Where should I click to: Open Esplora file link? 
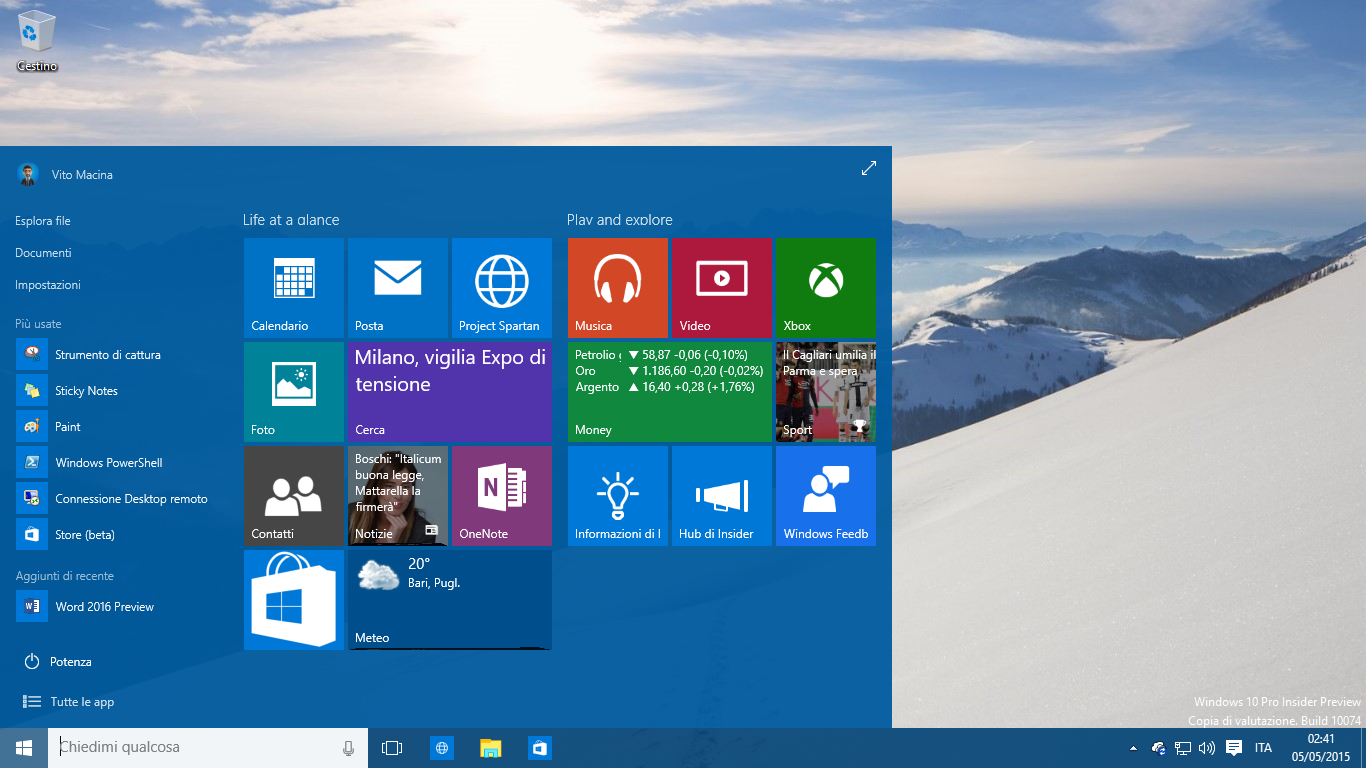[43, 221]
